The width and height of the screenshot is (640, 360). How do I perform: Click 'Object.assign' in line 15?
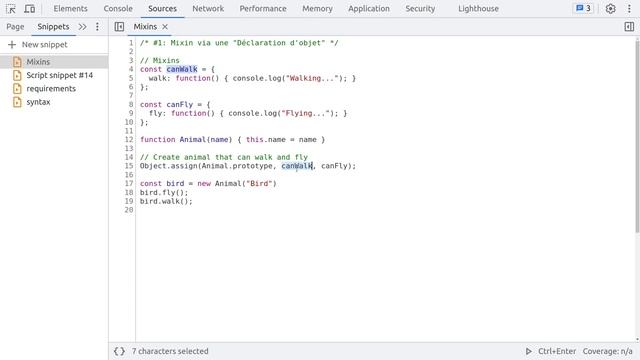(x=169, y=166)
